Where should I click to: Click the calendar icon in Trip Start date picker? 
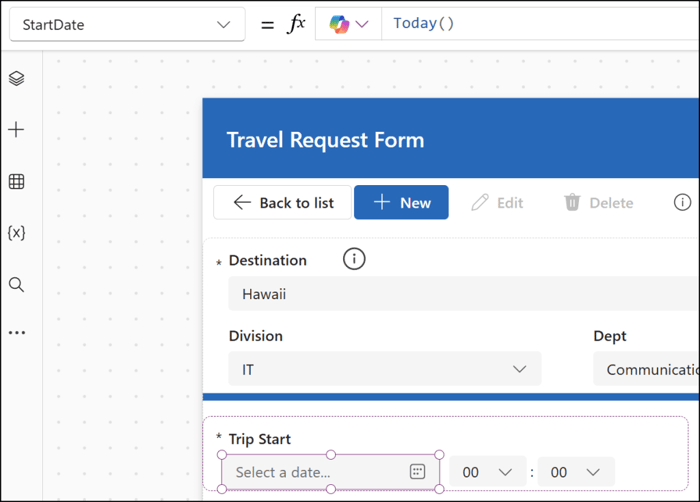418,472
